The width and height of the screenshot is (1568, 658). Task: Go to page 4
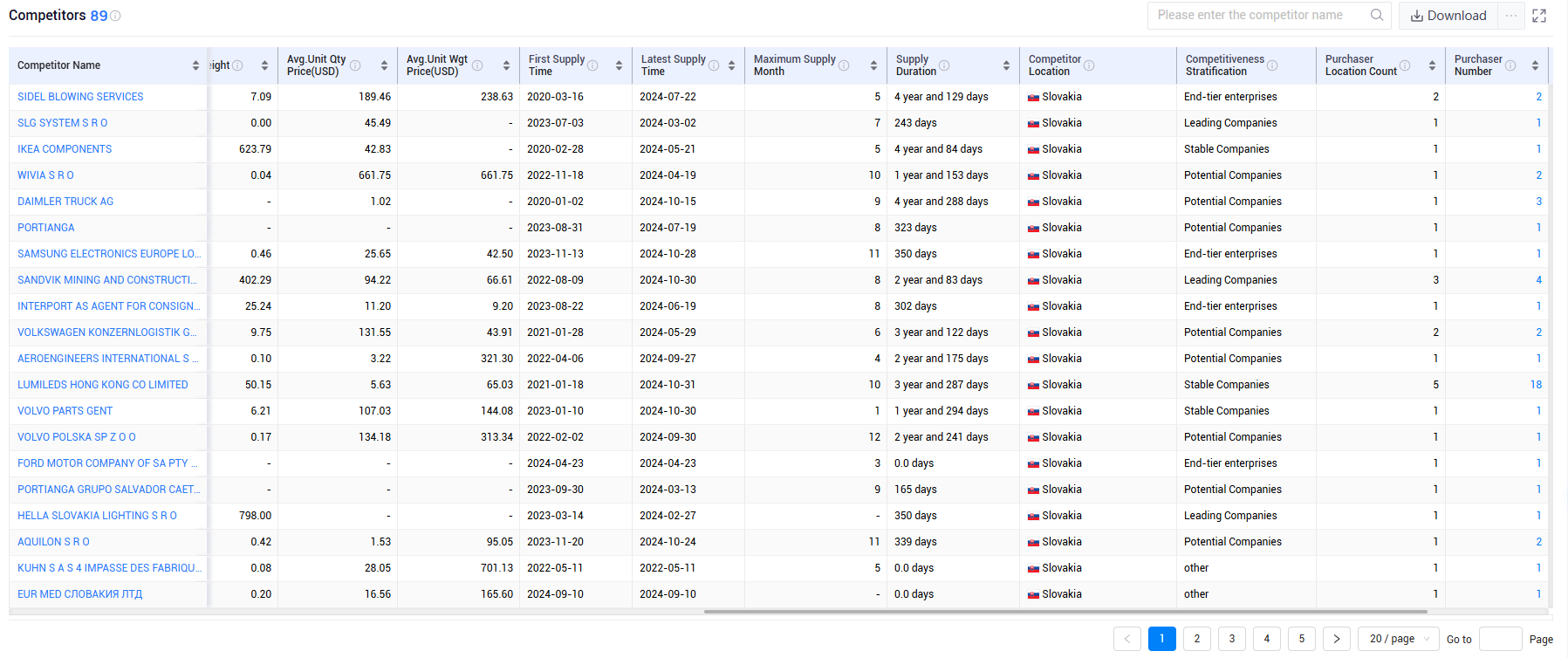(x=1267, y=639)
